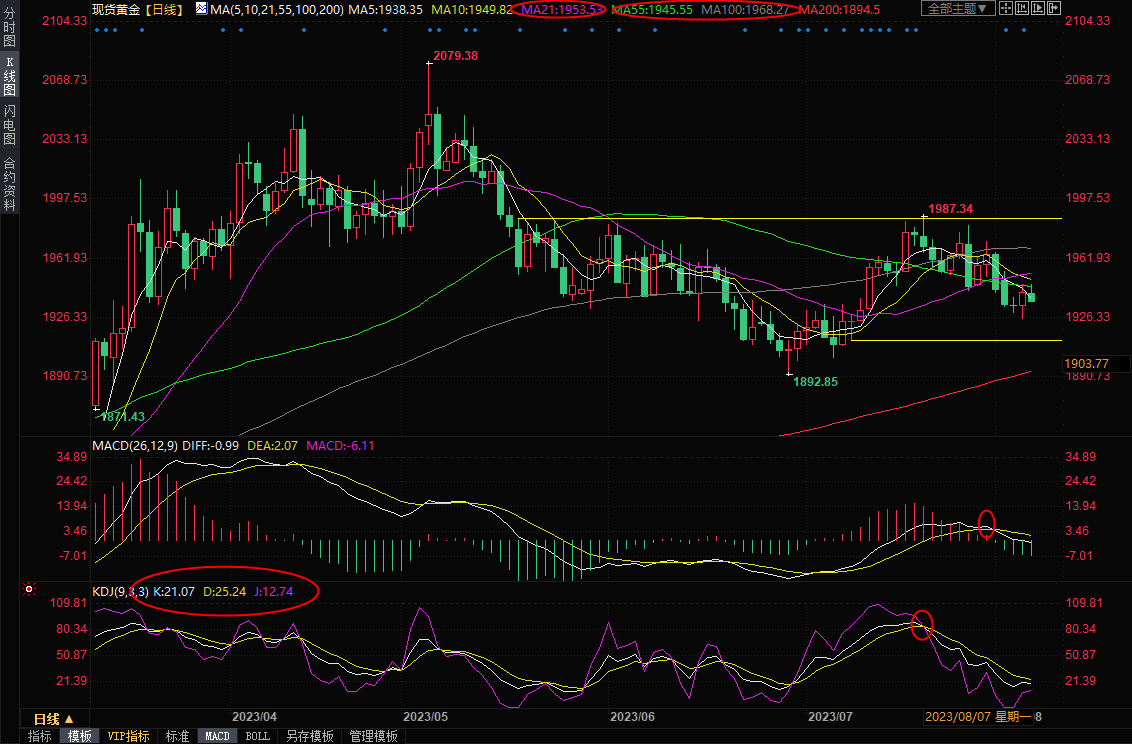
Task: Open 合约资料 contract info sidebar item
Action: [9, 183]
